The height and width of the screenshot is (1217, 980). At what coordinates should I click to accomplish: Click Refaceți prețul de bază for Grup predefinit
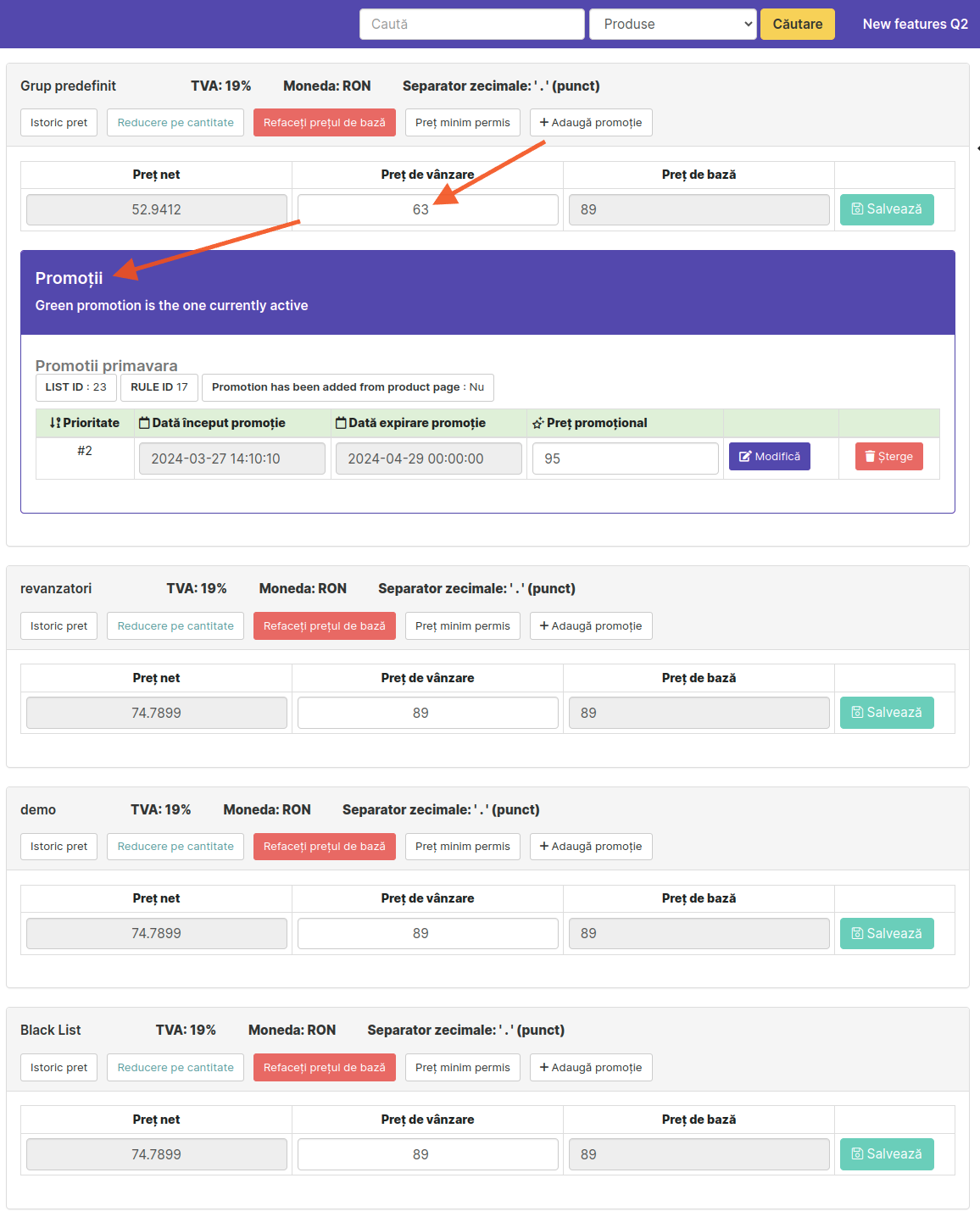tap(325, 123)
